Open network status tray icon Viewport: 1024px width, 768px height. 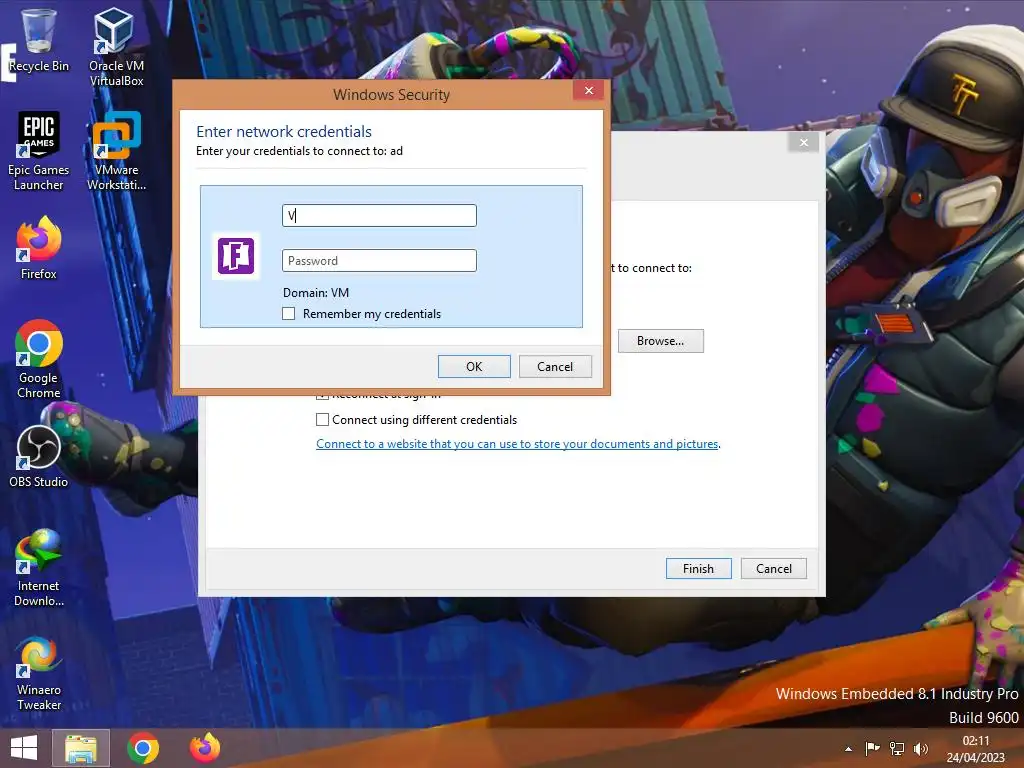[897, 749]
